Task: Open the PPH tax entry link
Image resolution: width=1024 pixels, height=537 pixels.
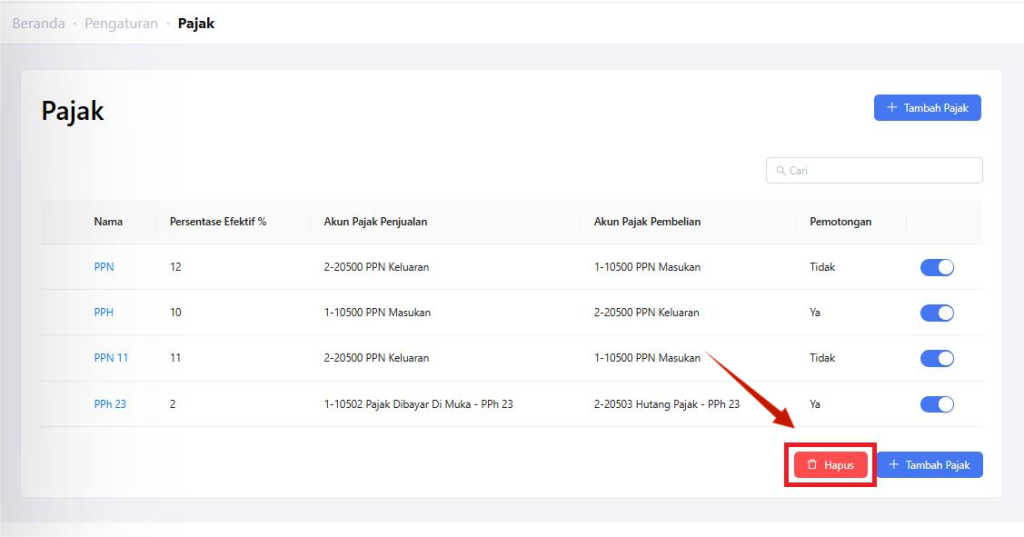Action: tap(104, 312)
